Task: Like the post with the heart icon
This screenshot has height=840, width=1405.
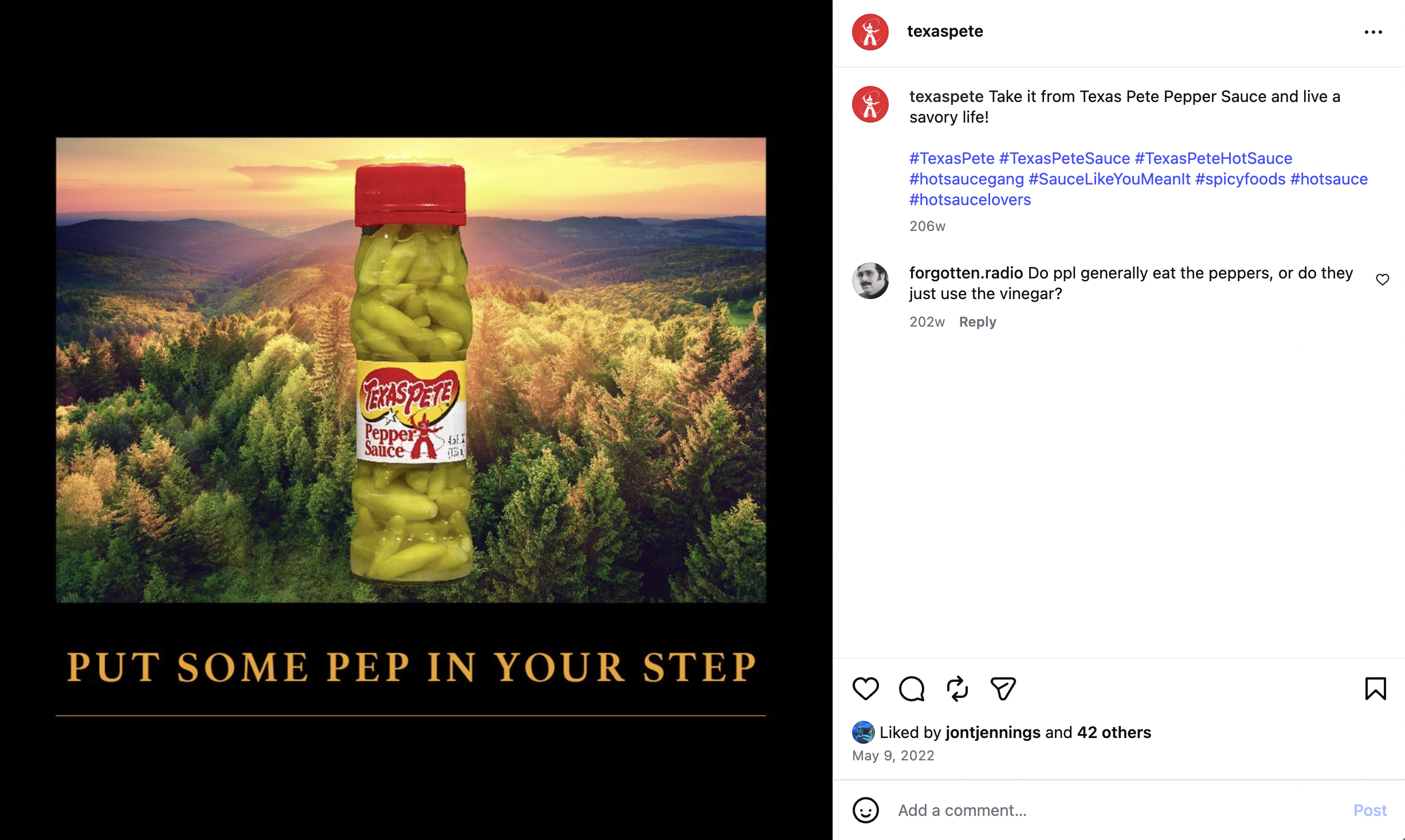Action: [x=865, y=688]
